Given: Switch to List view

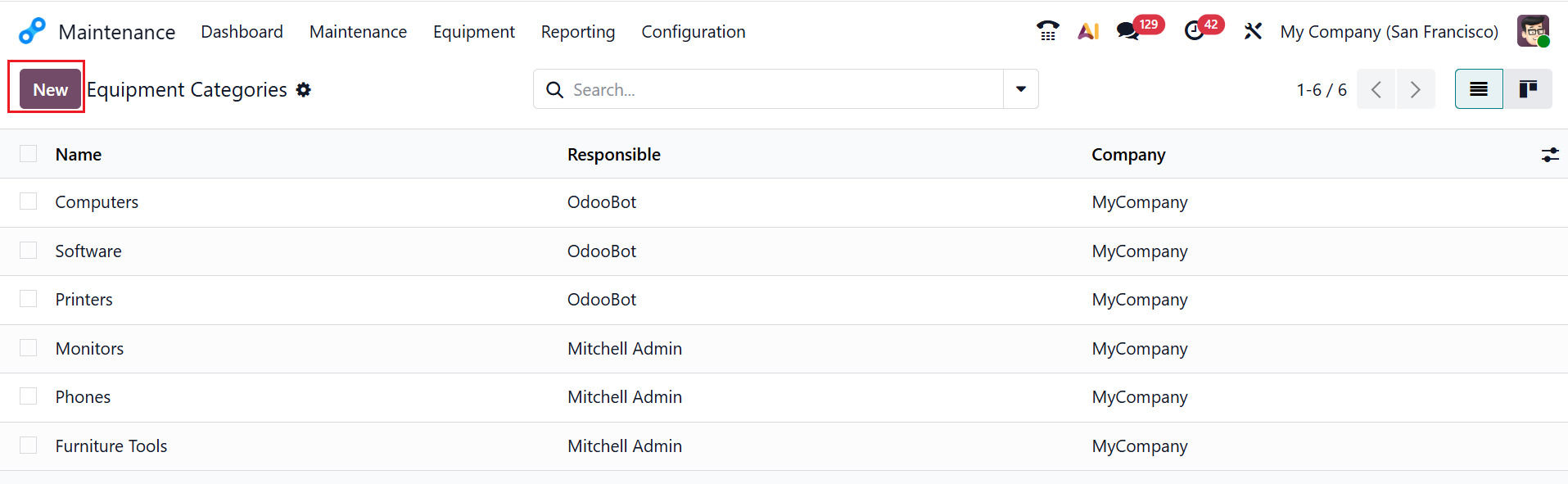Looking at the screenshot, I should [1479, 89].
